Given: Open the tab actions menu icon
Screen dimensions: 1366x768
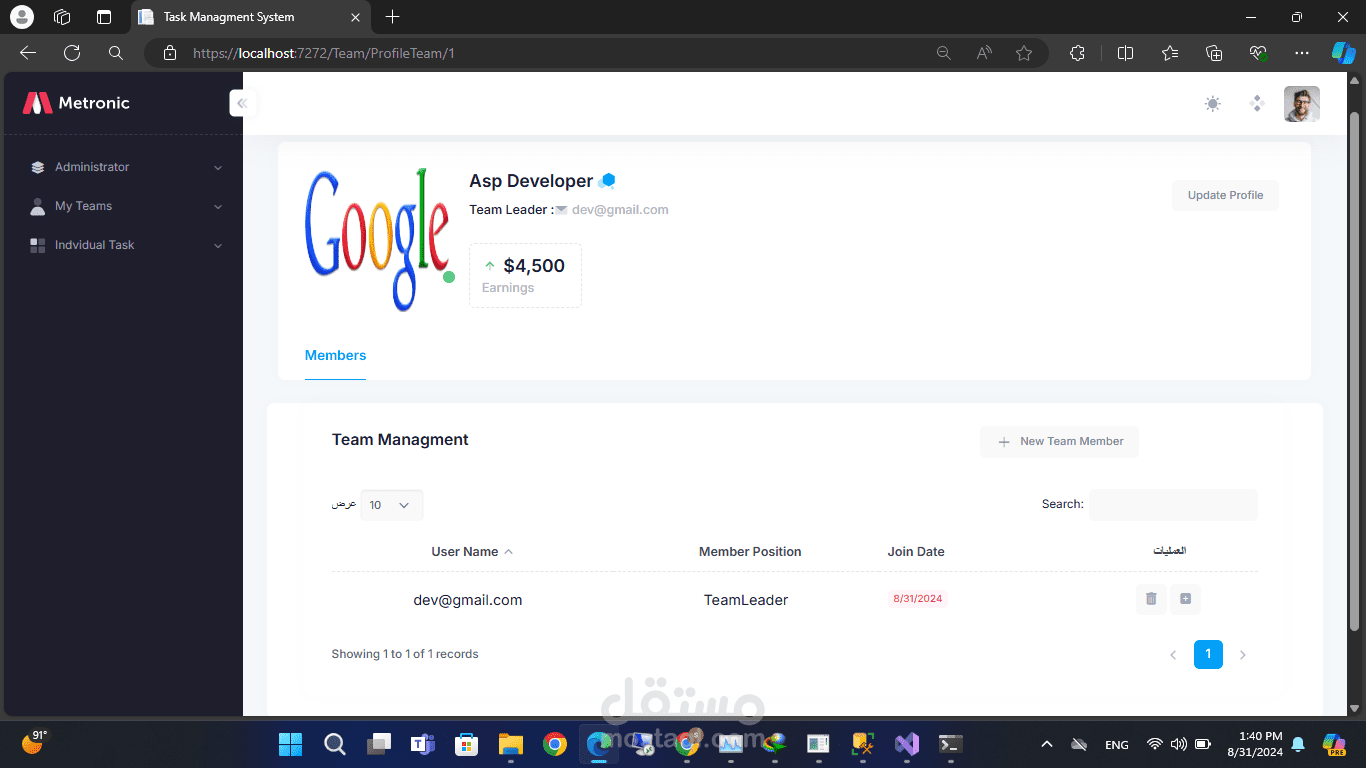Looking at the screenshot, I should (x=104, y=17).
